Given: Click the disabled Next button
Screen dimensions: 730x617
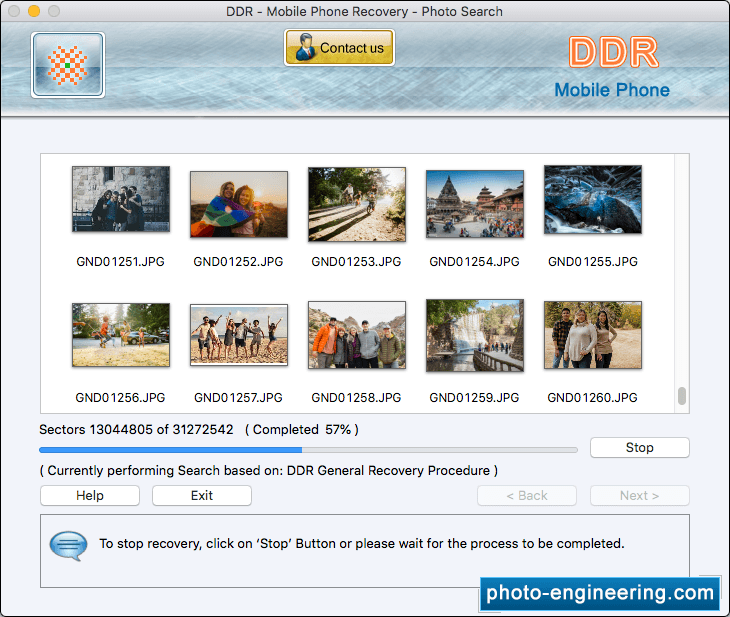Looking at the screenshot, I should tap(640, 495).
